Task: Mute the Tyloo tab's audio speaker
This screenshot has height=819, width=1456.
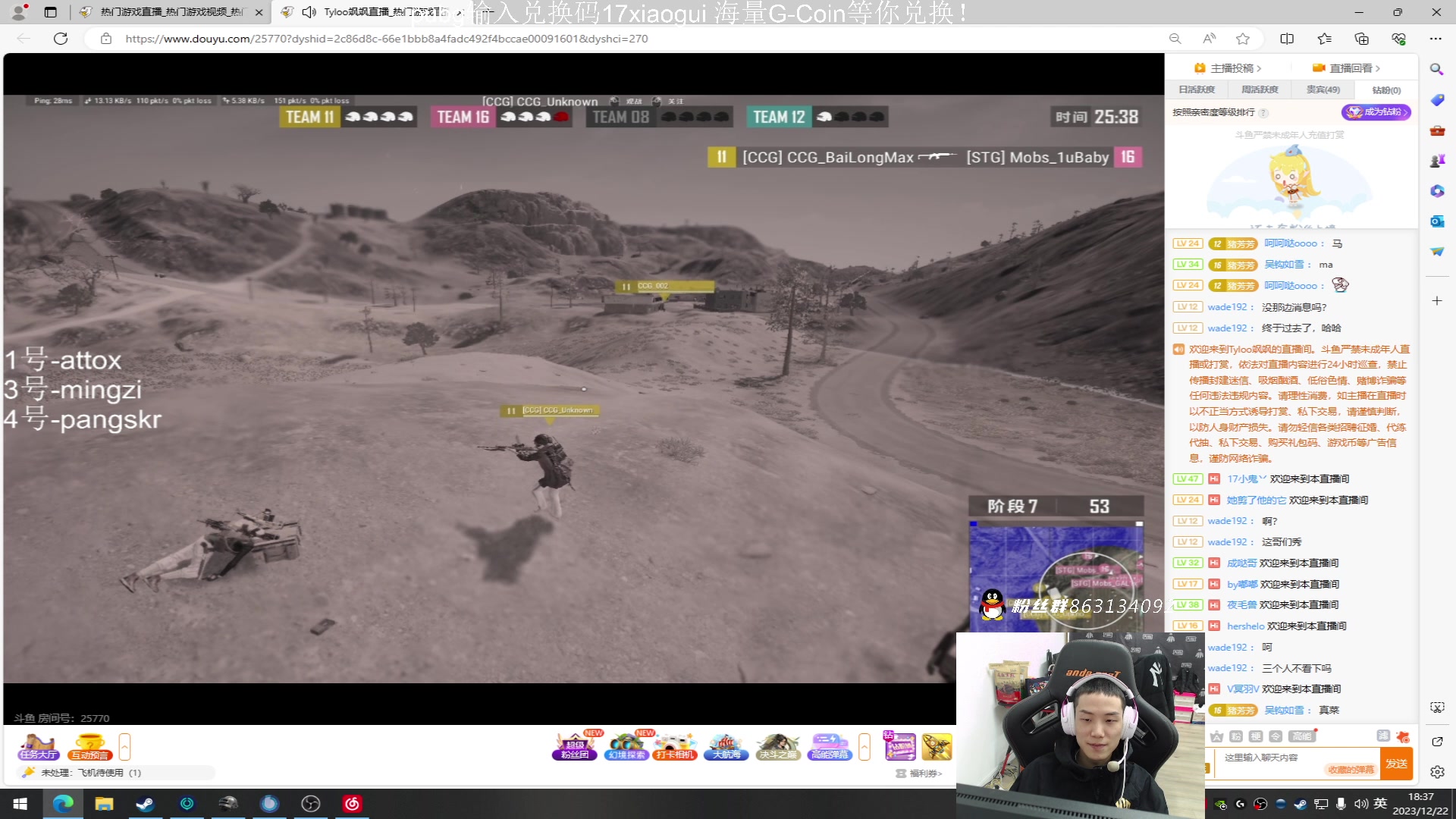Action: pos(309,12)
